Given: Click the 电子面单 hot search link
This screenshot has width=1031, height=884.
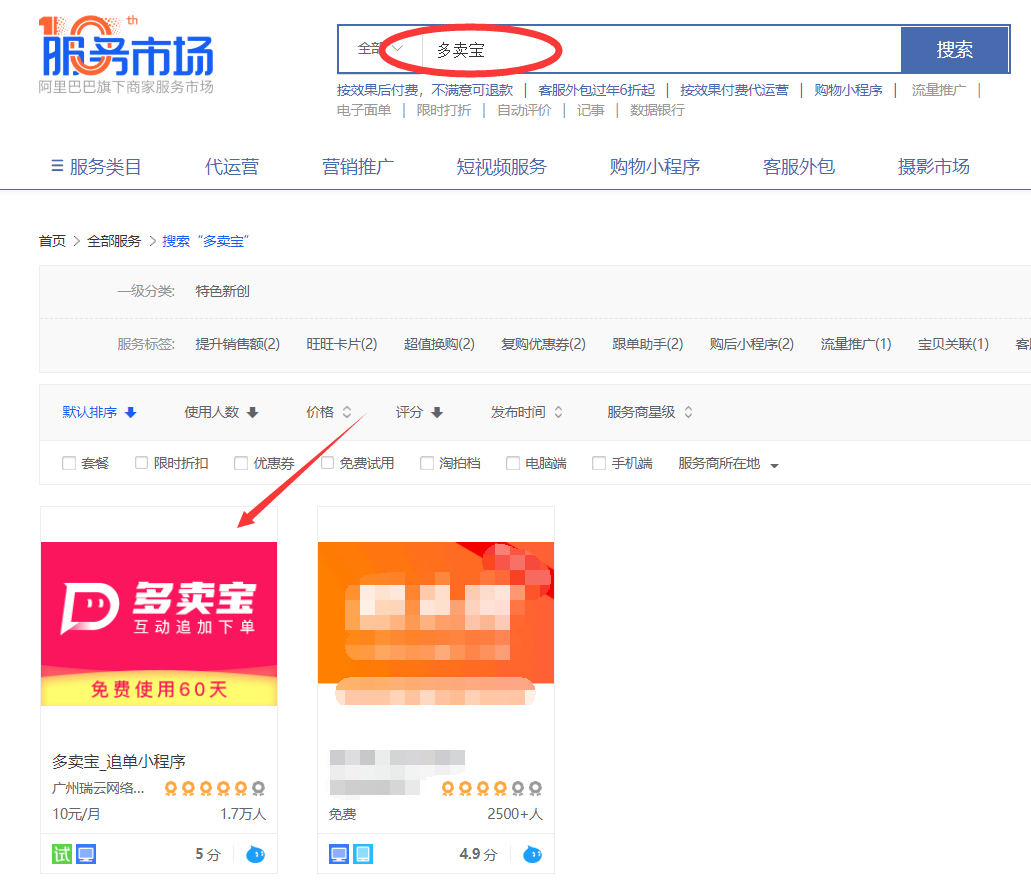Looking at the screenshot, I should (364, 110).
